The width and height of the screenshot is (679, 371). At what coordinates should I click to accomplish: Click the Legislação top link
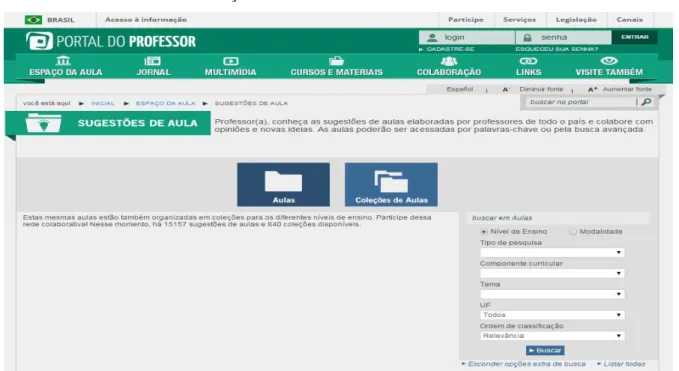[x=576, y=19]
